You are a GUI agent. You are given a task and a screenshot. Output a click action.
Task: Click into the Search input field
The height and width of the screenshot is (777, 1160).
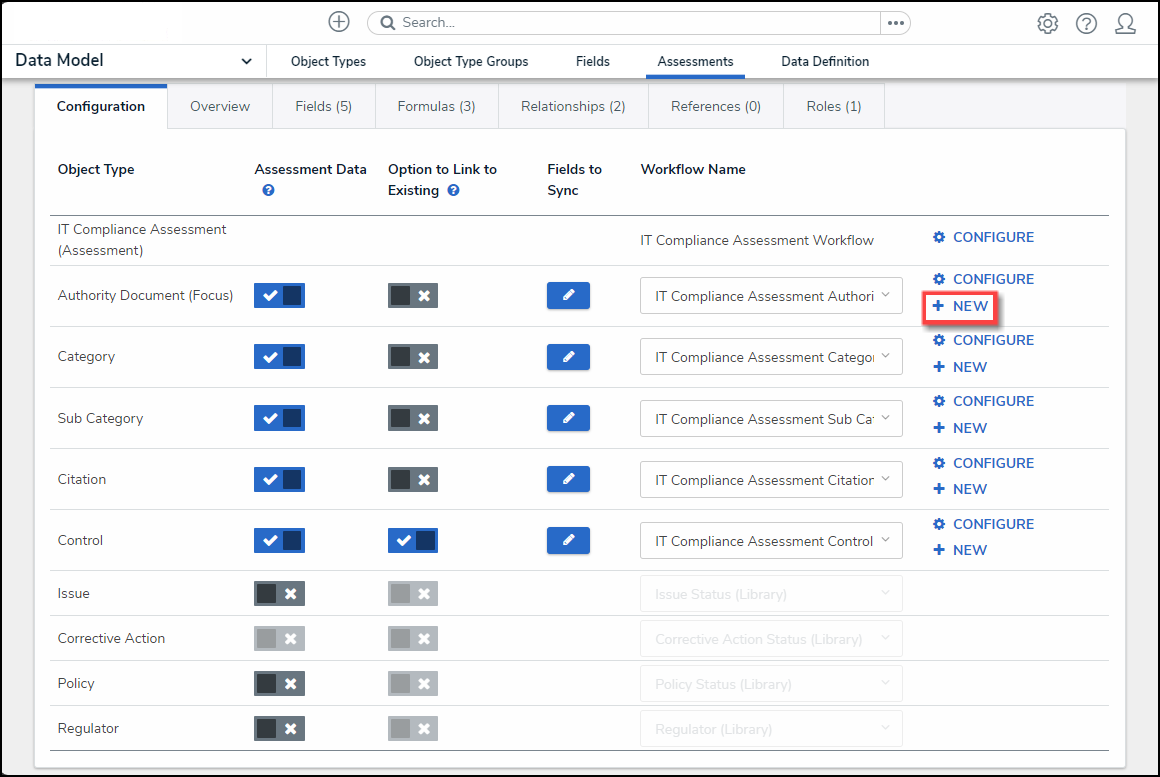[x=630, y=23]
